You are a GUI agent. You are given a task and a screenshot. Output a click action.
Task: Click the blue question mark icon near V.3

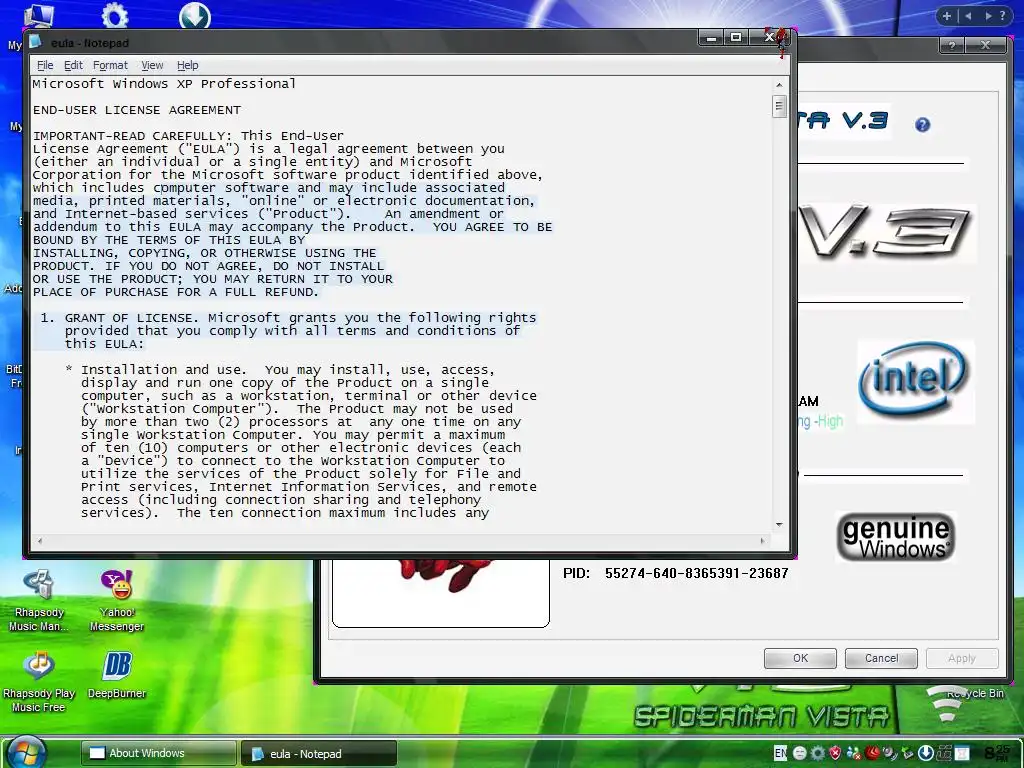922,125
